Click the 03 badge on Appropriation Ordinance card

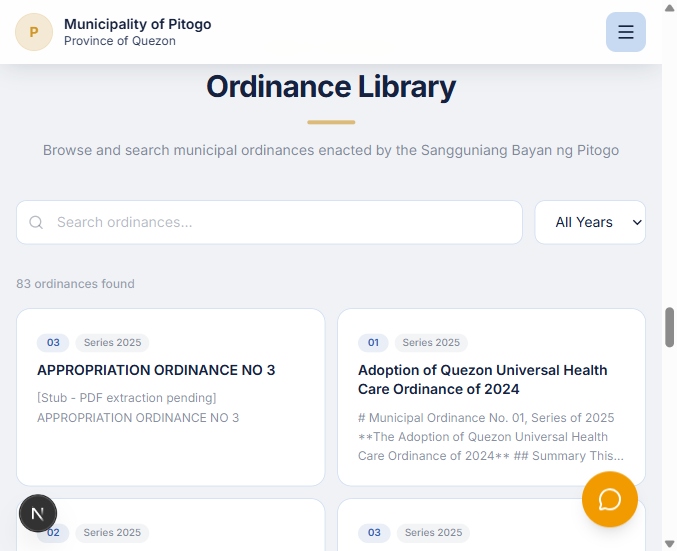coord(53,342)
